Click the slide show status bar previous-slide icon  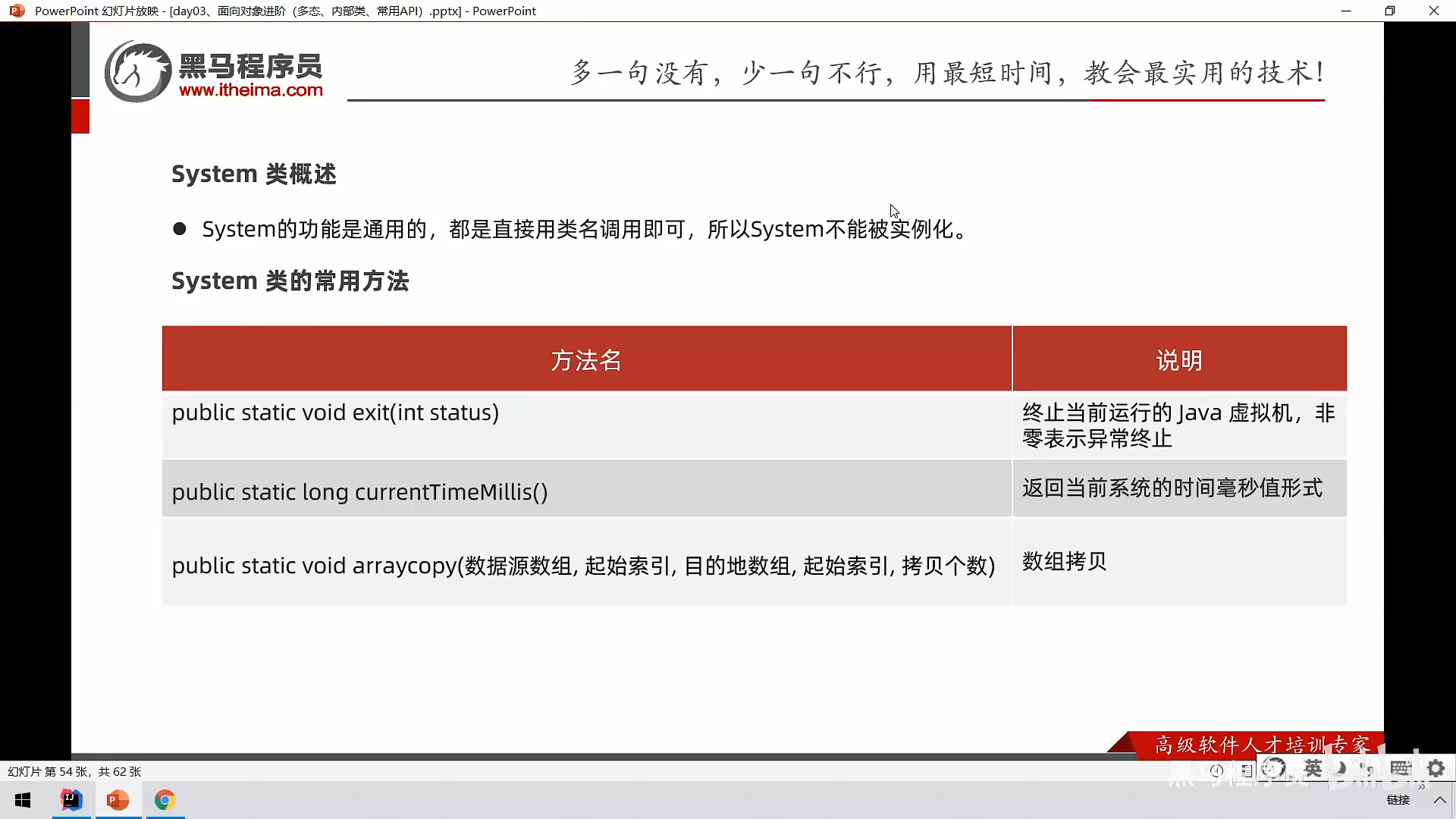[1217, 770]
